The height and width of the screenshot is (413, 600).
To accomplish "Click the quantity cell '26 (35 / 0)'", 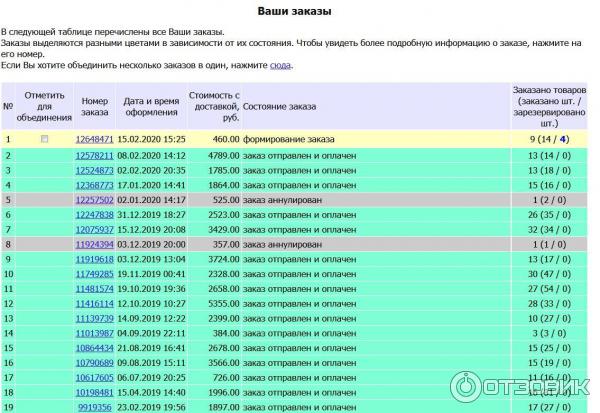I will [549, 215].
